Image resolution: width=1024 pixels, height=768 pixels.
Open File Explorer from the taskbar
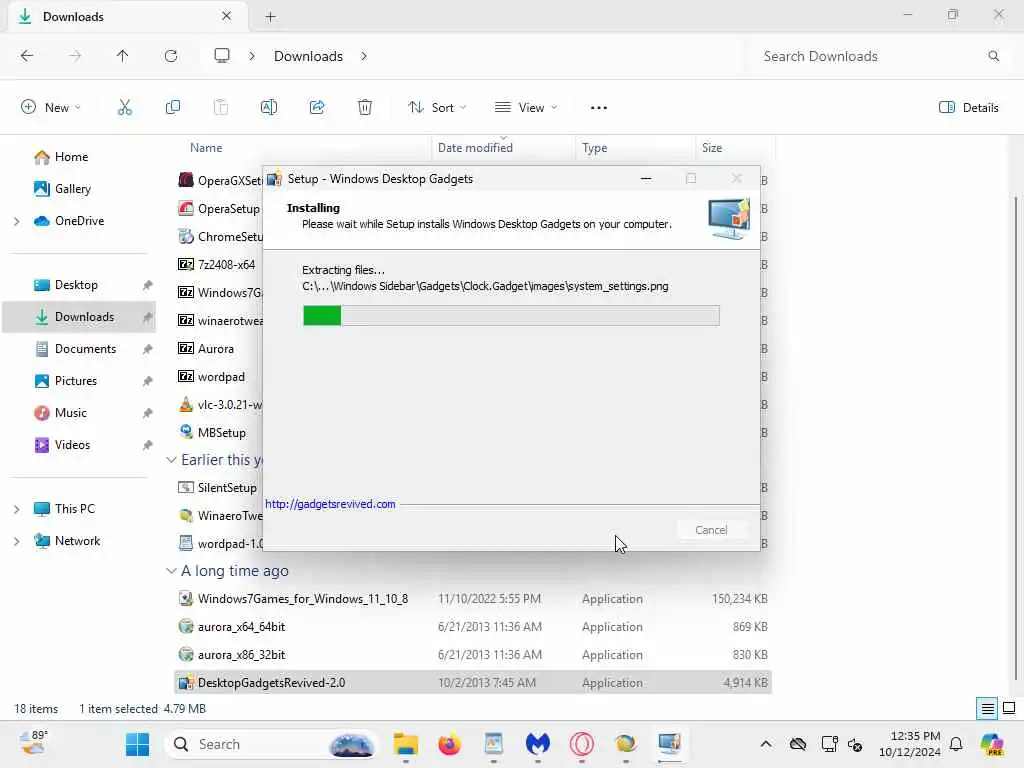coord(406,744)
